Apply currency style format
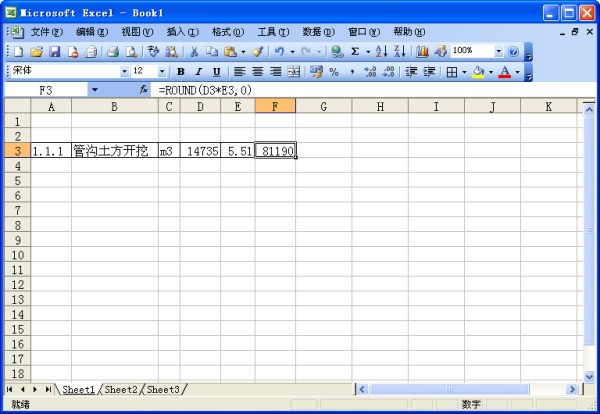The height and width of the screenshot is (414, 600). pyautogui.click(x=316, y=72)
